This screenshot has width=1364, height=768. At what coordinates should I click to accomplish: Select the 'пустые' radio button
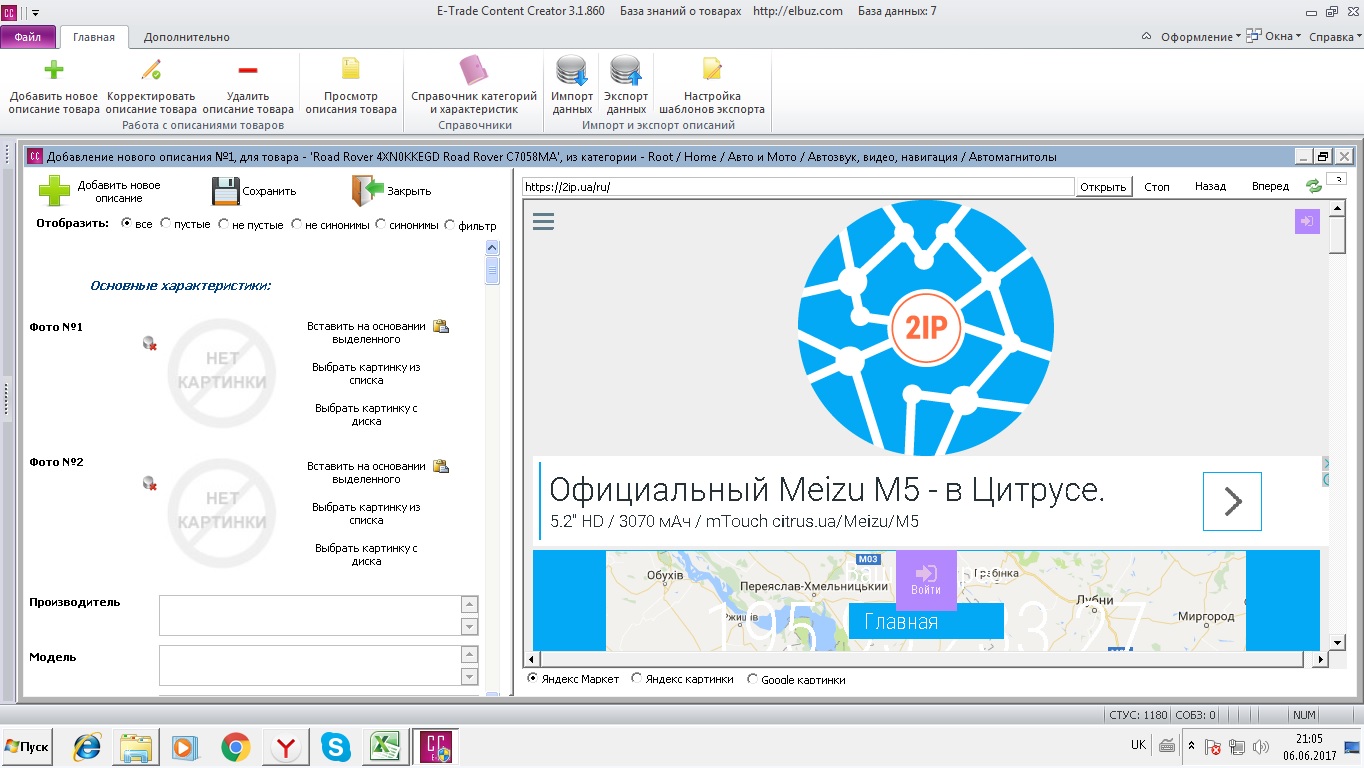click(165, 224)
